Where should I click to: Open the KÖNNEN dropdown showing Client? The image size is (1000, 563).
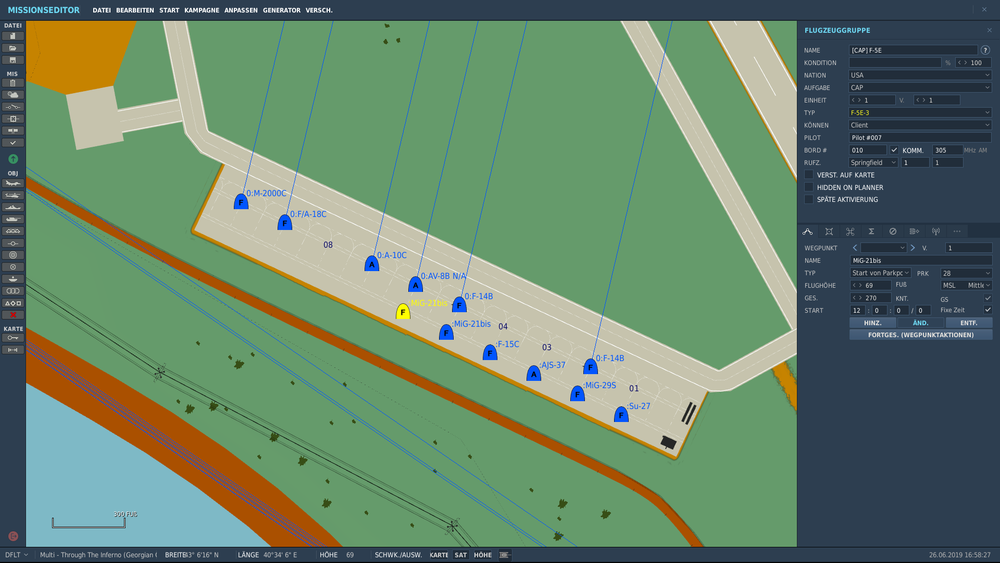coord(920,125)
